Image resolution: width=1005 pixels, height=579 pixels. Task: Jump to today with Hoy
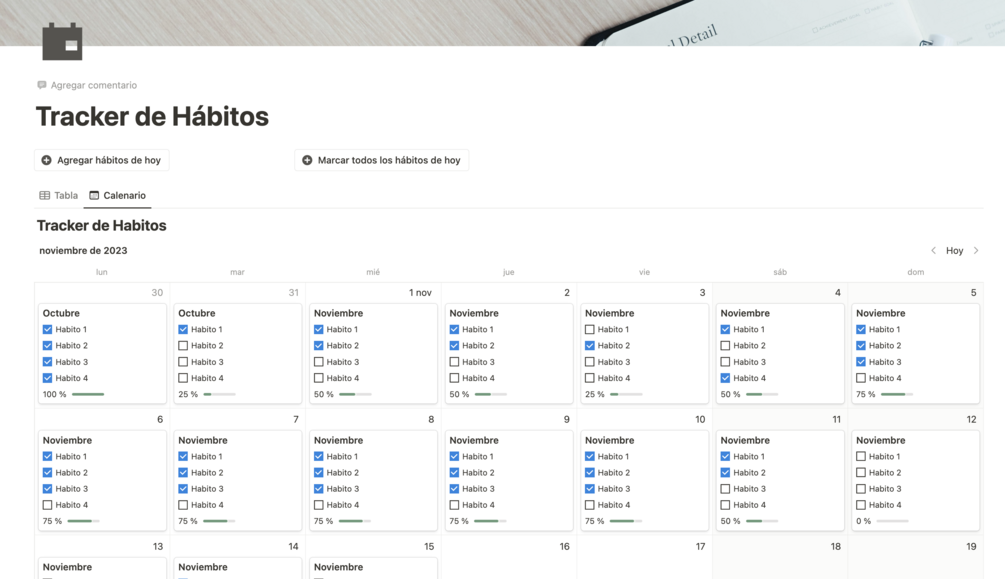(x=954, y=251)
